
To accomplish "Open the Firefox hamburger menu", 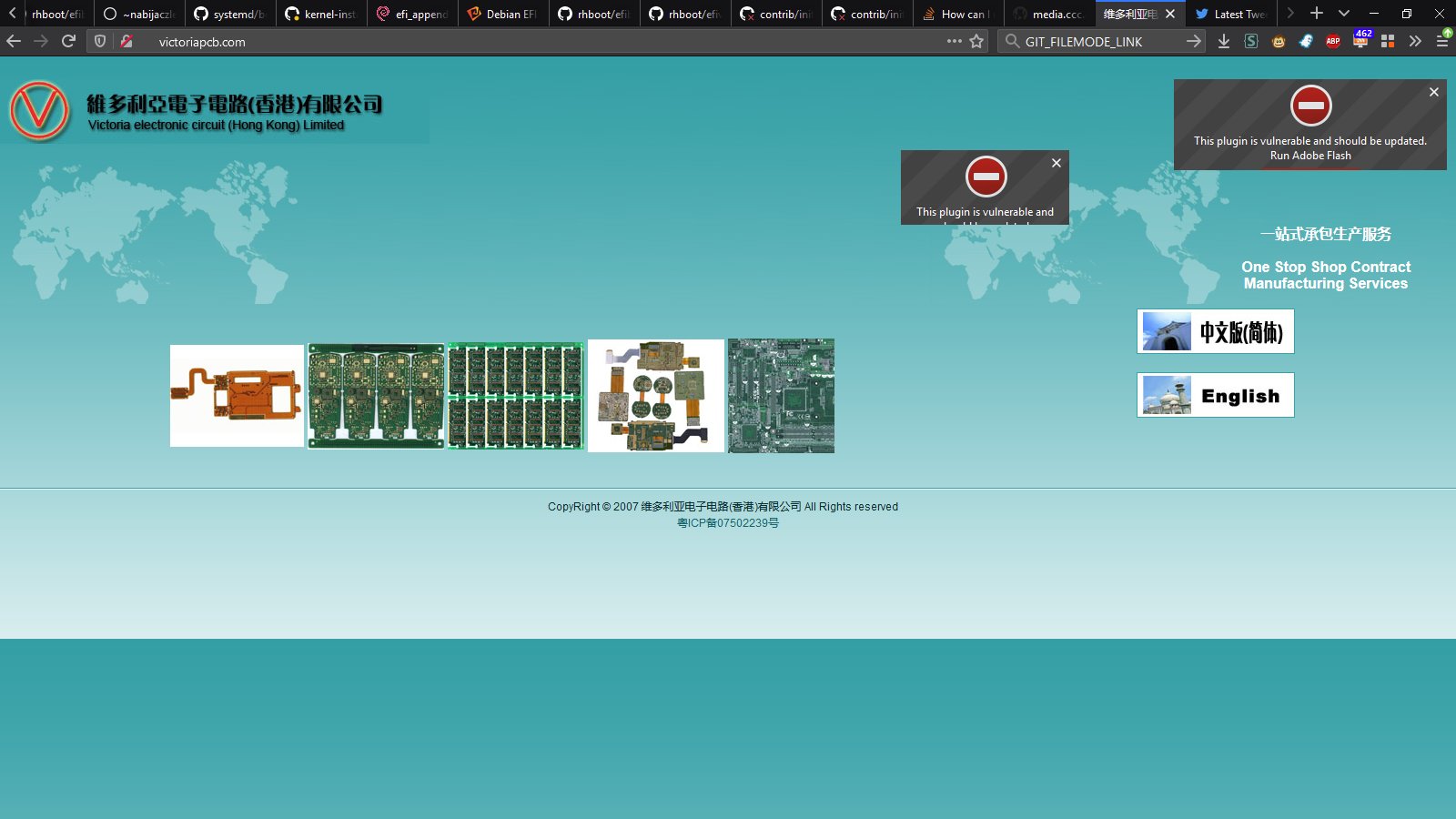I will pyautogui.click(x=1442, y=41).
